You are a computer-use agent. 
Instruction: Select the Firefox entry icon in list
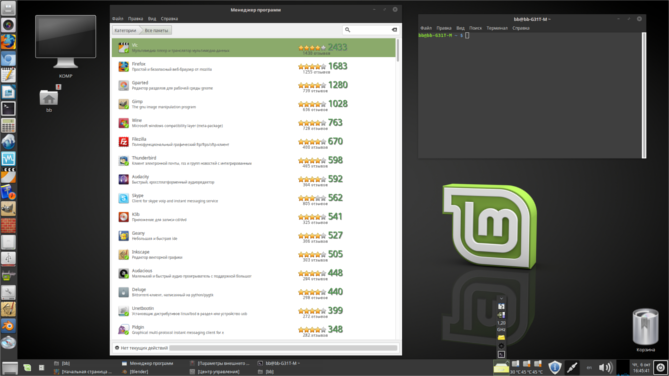point(123,67)
